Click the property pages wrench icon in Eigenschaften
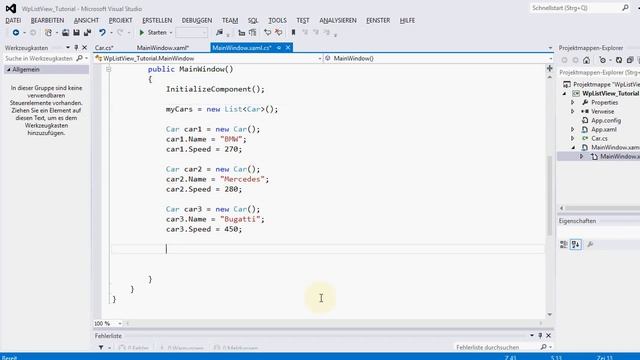 (x=590, y=244)
